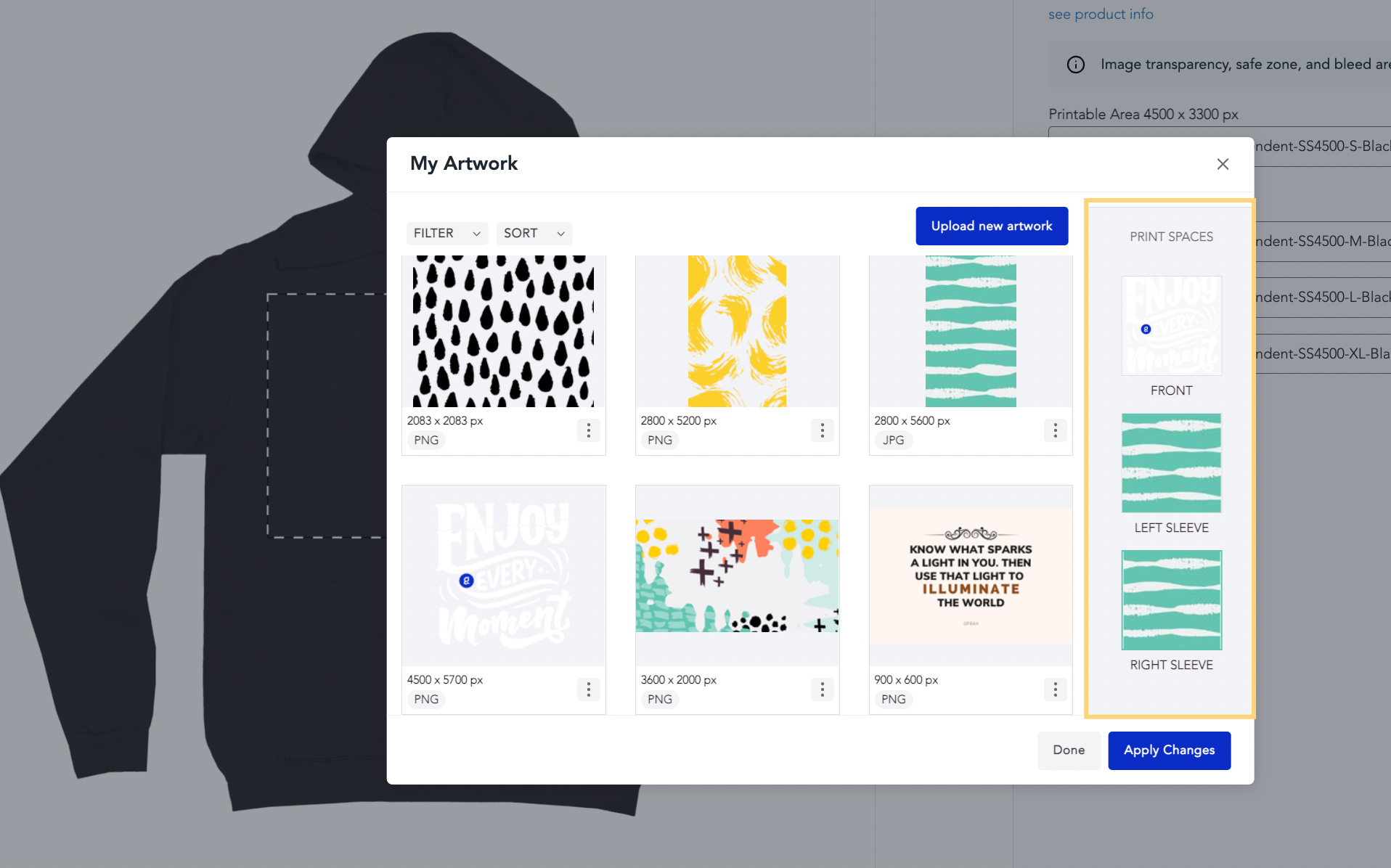
Task: Open the see product info link
Action: pos(1101,14)
